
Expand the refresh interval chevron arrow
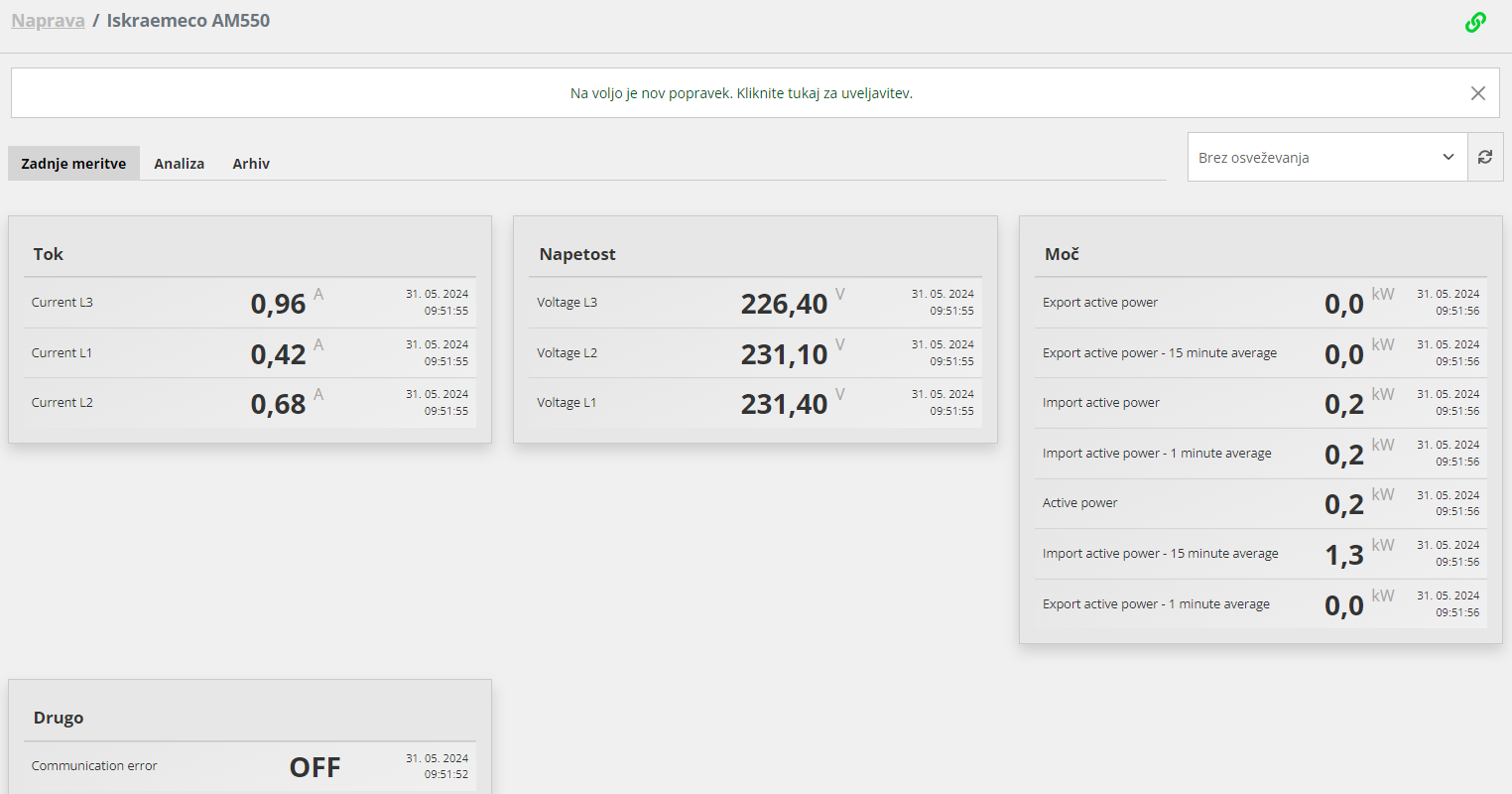pos(1449,157)
